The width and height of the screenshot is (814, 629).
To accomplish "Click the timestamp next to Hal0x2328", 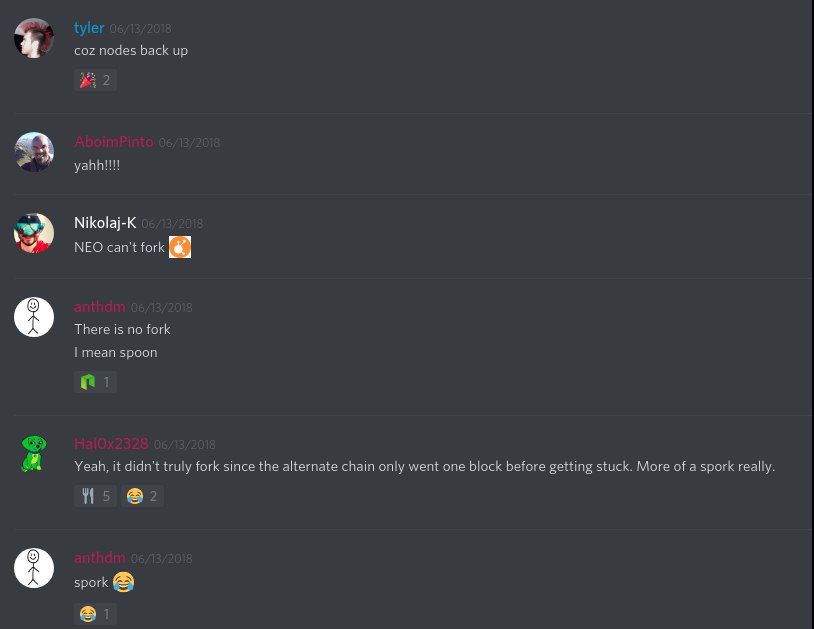I will [x=184, y=445].
